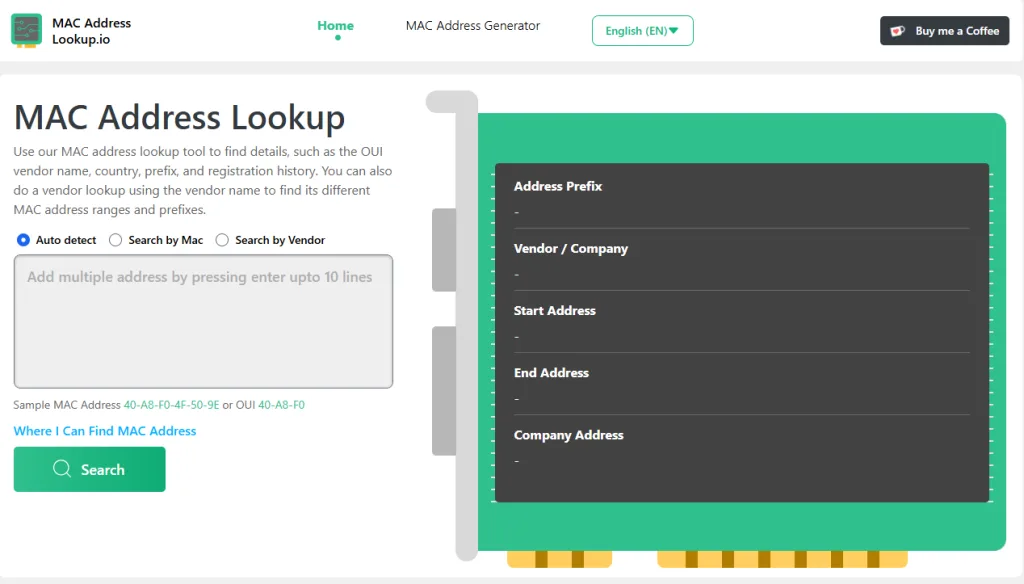
Task: Click the Buy me a Coffee button
Action: (944, 31)
